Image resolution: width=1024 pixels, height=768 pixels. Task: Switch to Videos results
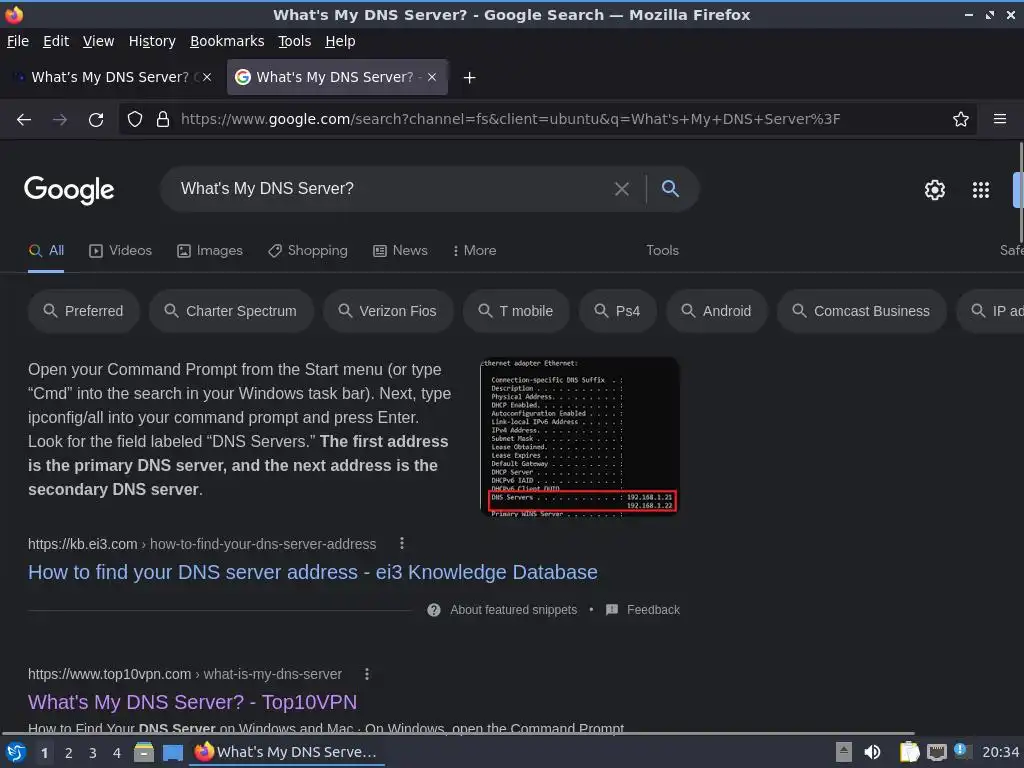click(x=121, y=251)
